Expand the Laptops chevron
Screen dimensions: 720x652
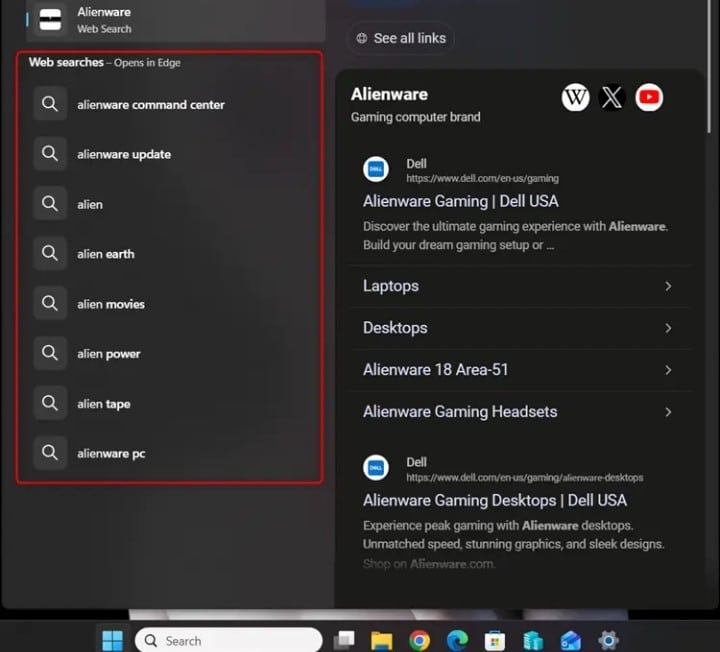(668, 286)
